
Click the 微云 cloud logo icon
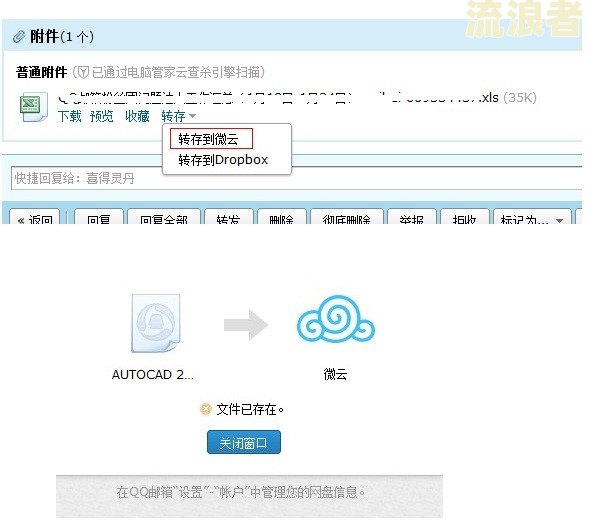point(336,319)
